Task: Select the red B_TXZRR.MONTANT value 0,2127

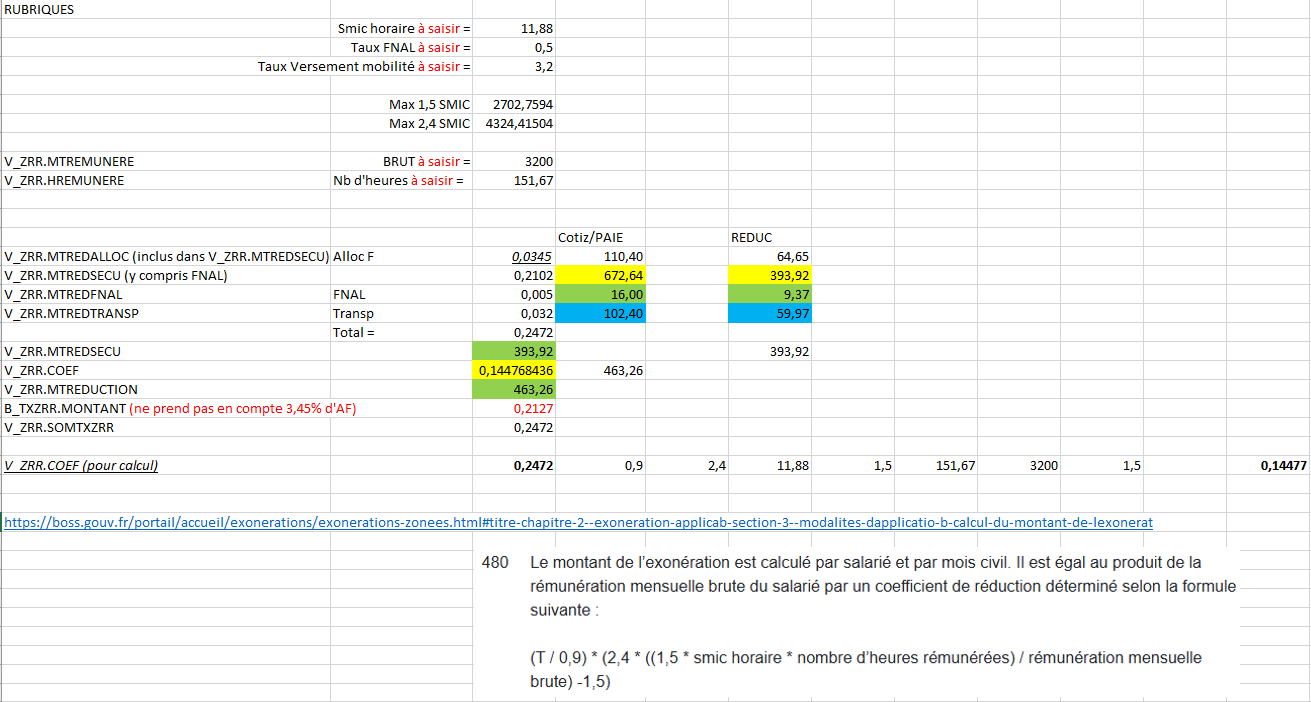Action: pyautogui.click(x=514, y=409)
